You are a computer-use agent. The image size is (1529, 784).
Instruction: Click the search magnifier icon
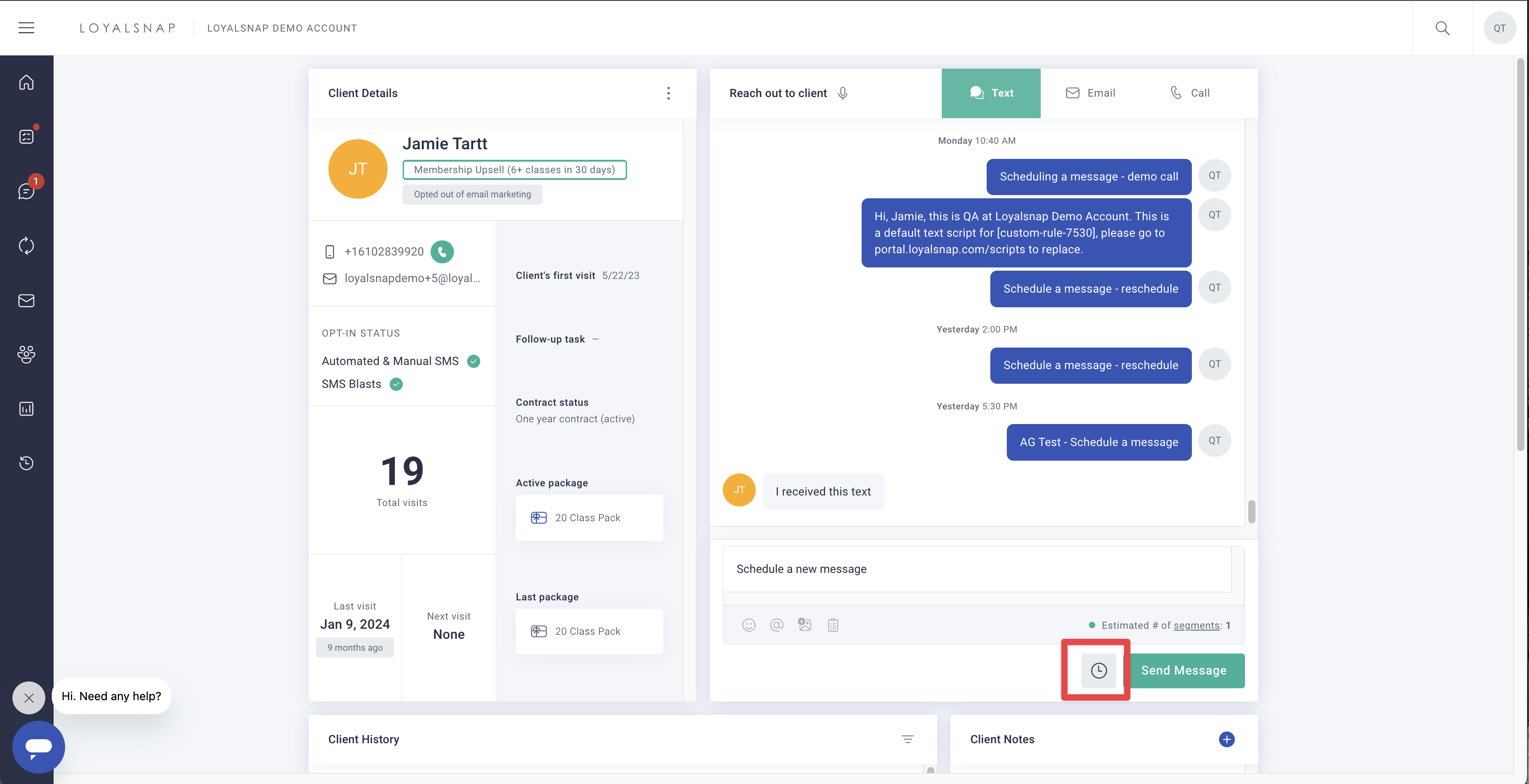pos(1442,28)
